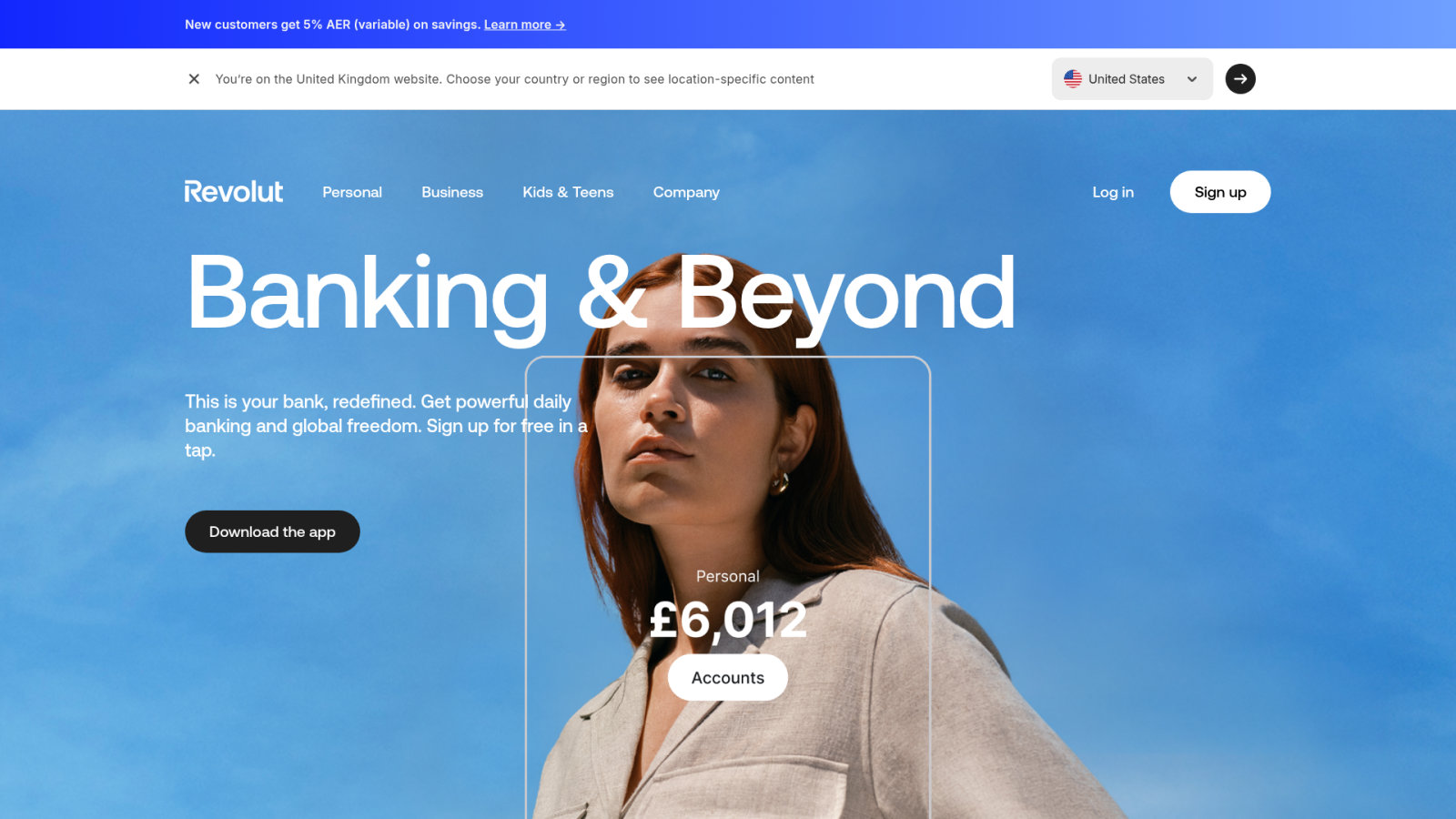Click the Banking & Beyond headline
The image size is (1456, 819).
(601, 294)
